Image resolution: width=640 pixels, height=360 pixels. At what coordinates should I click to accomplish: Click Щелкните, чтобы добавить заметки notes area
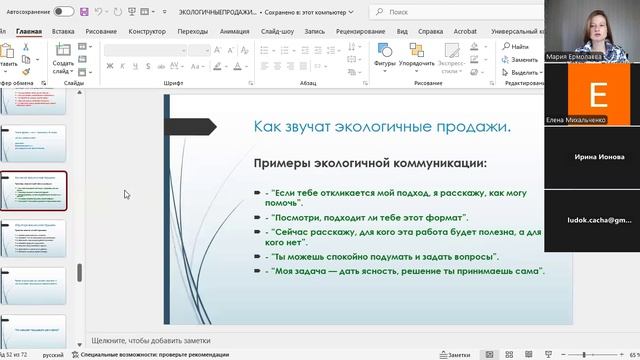click(x=151, y=340)
